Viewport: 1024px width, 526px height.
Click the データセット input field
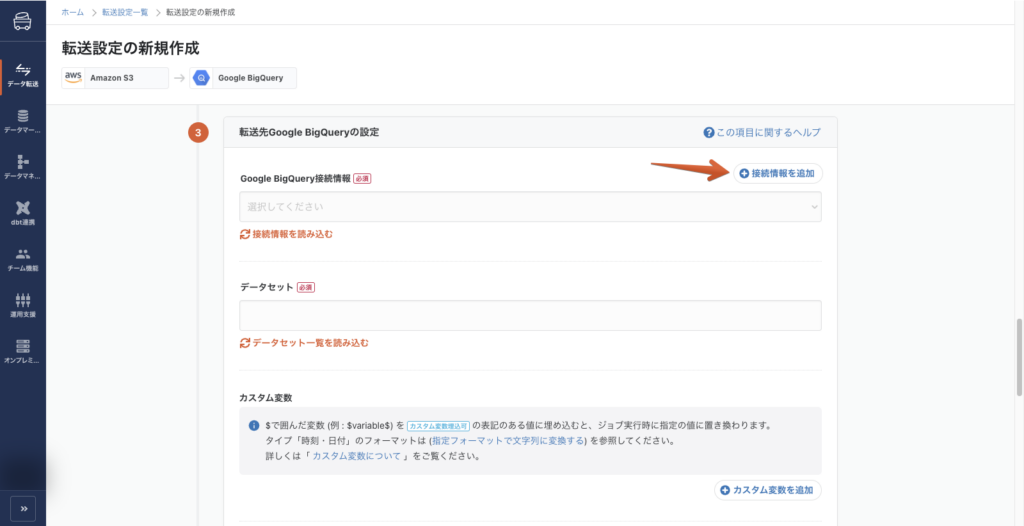point(530,316)
